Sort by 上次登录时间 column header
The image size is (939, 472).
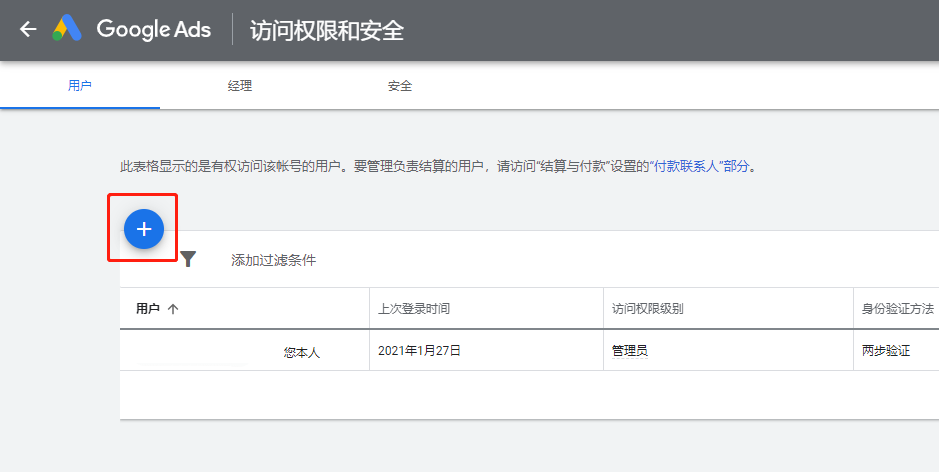[415, 309]
